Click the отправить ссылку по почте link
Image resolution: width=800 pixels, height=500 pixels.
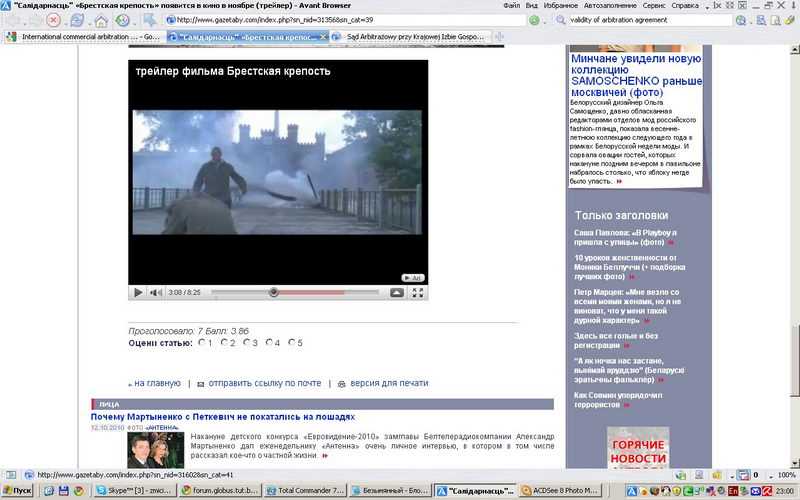(264, 383)
